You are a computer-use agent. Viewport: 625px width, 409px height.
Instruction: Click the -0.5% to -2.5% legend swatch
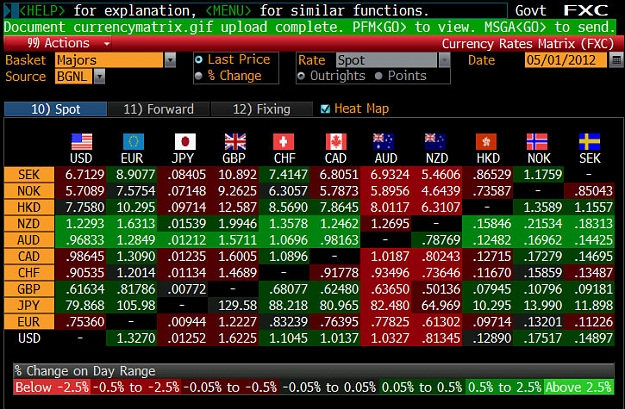tap(136, 387)
